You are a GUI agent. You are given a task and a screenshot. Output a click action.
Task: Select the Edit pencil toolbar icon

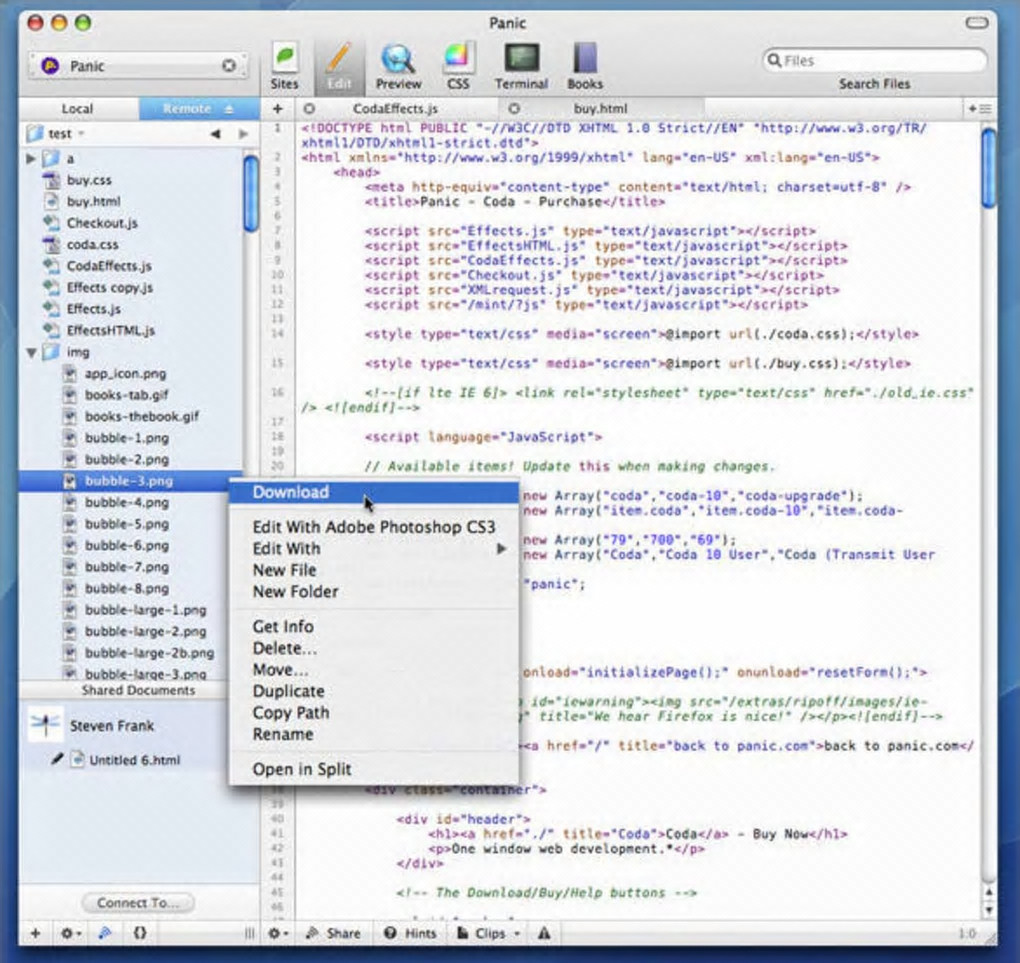point(340,58)
